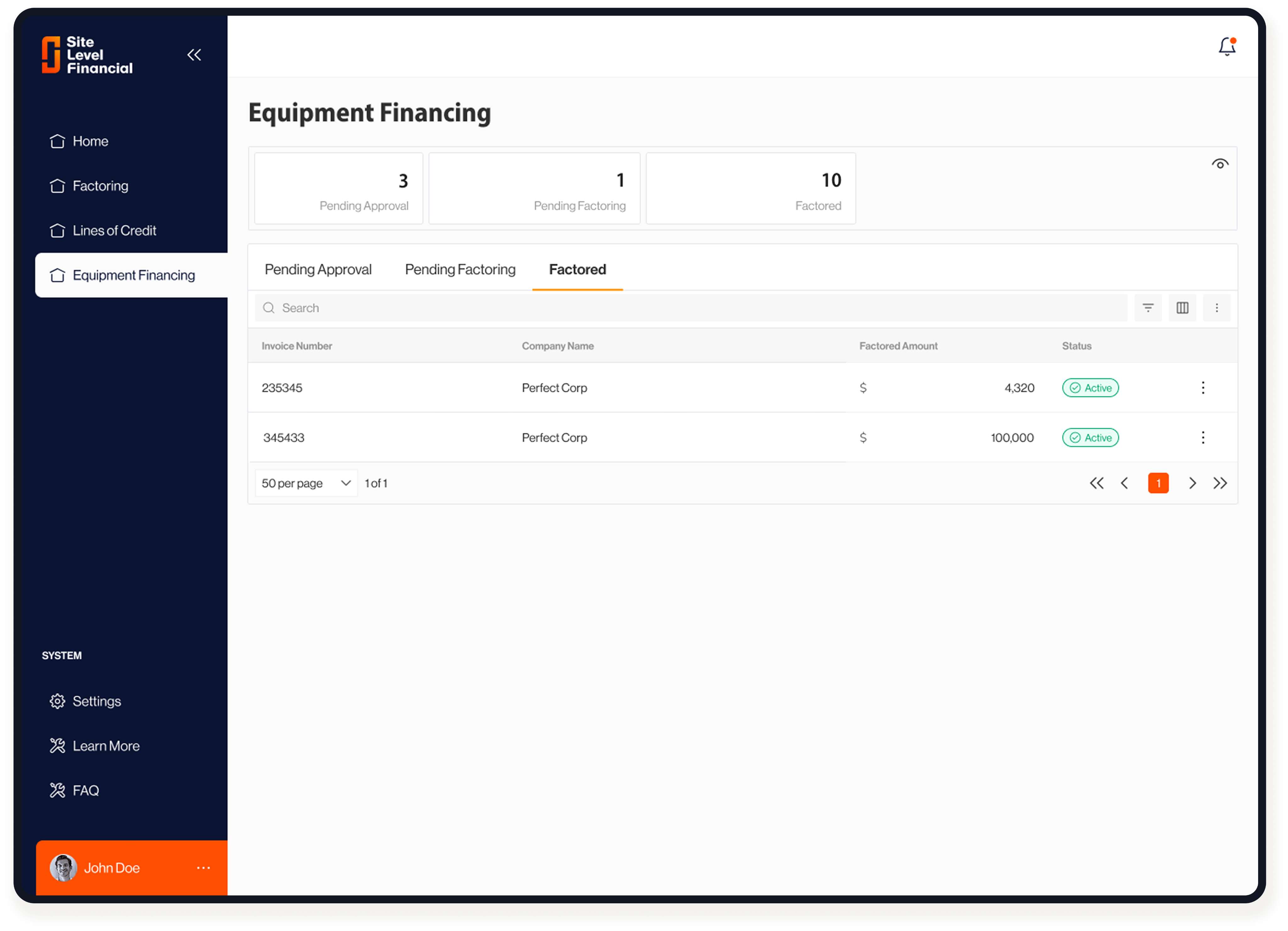1288x931 pixels.
Task: Click into the Search field
Action: (691, 307)
